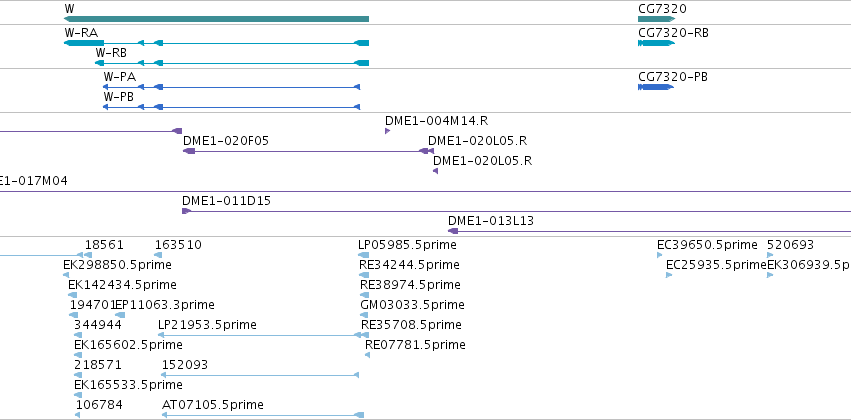The image size is (851, 420).
Task: Open the EK298850.5prime label
Action: click(x=117, y=265)
